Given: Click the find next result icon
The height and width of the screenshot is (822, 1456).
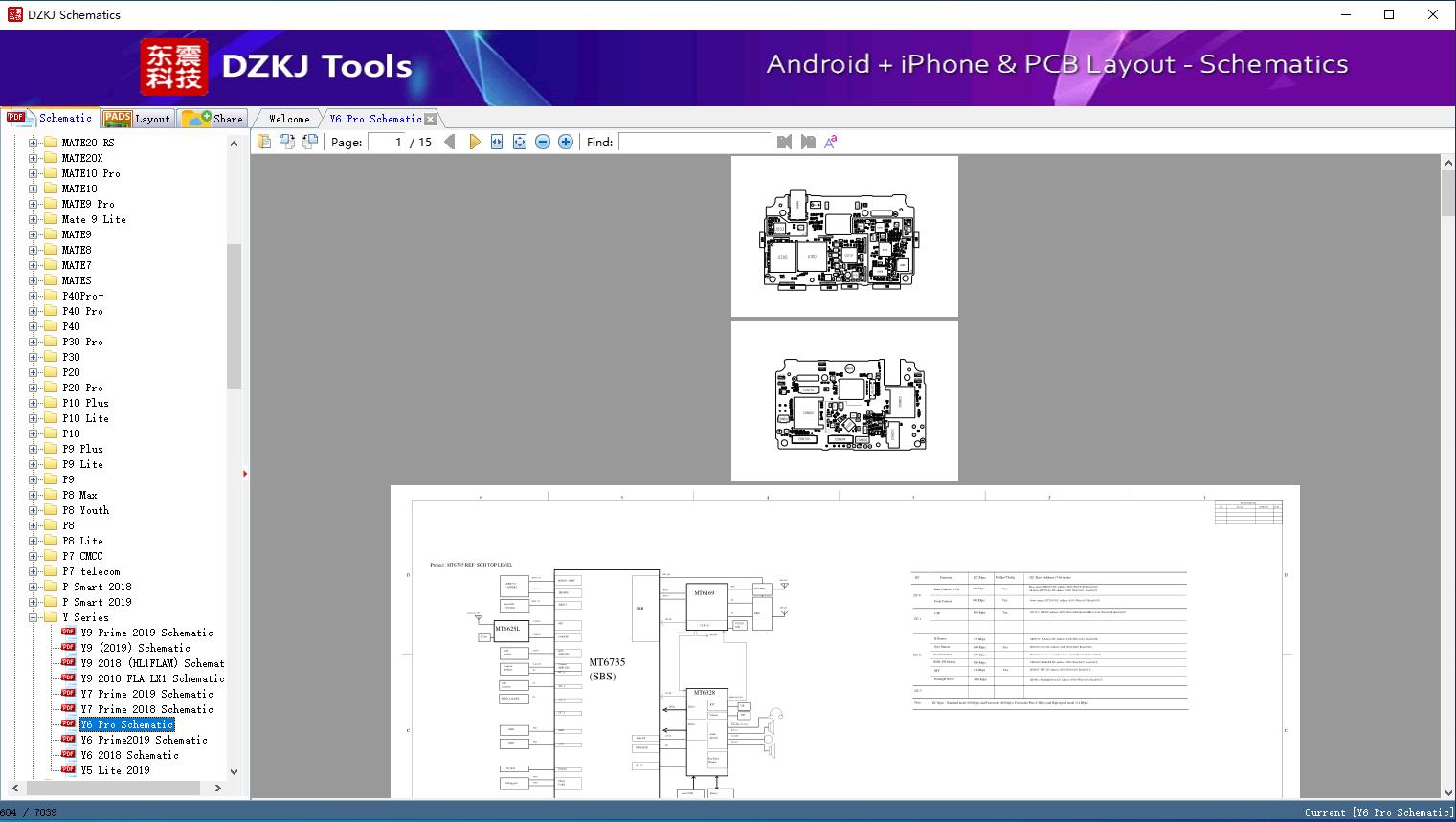Looking at the screenshot, I should 808,142.
